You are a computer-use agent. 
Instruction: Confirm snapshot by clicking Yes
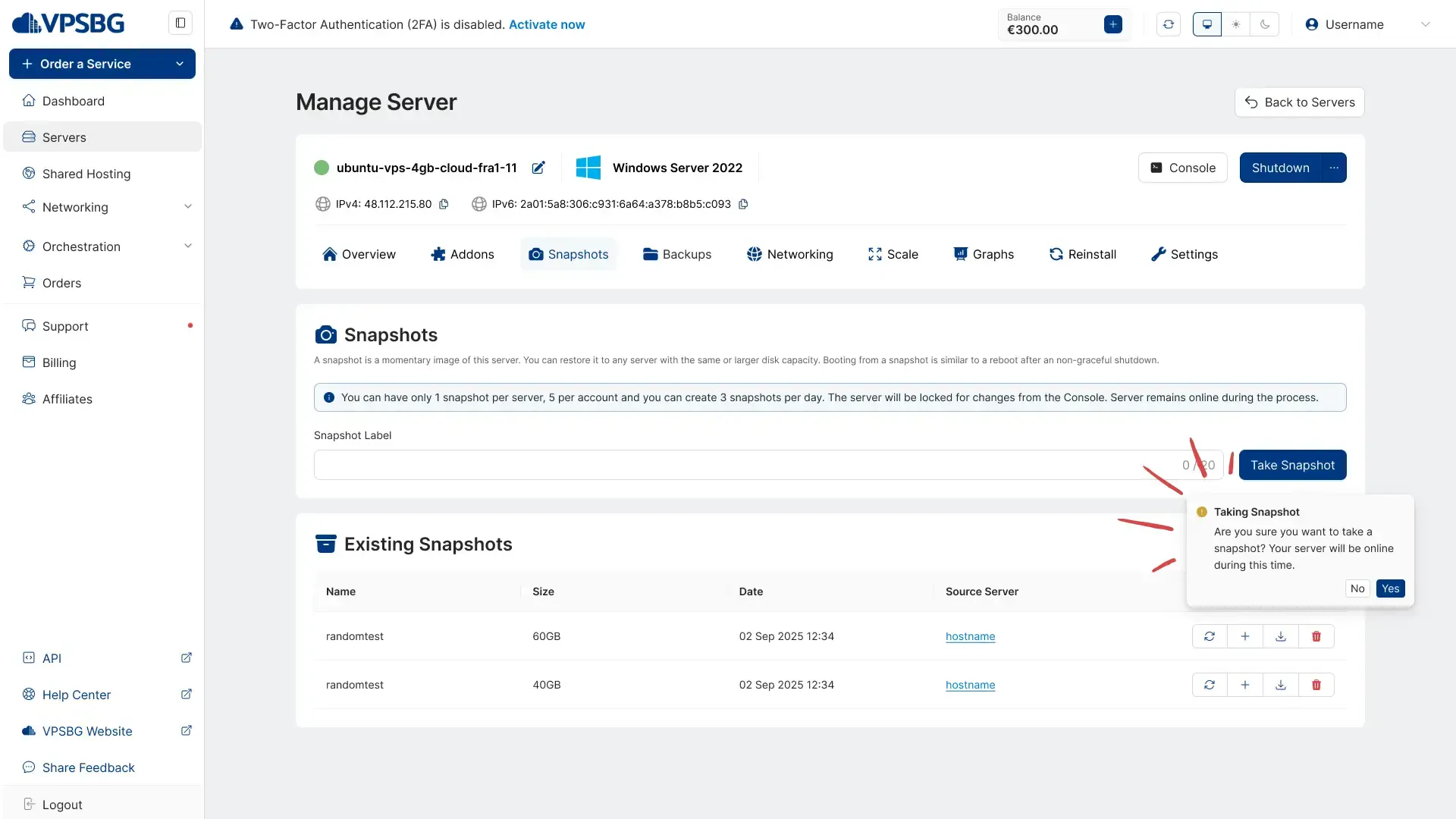(1390, 588)
